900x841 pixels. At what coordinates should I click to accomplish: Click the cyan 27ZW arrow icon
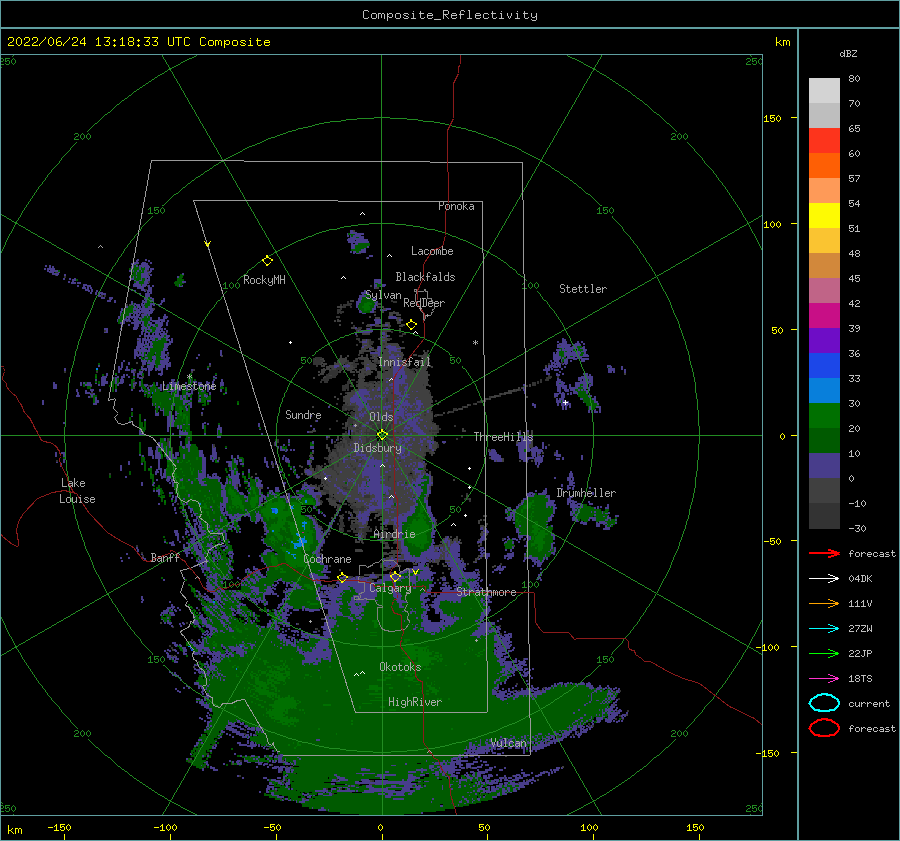pos(824,629)
